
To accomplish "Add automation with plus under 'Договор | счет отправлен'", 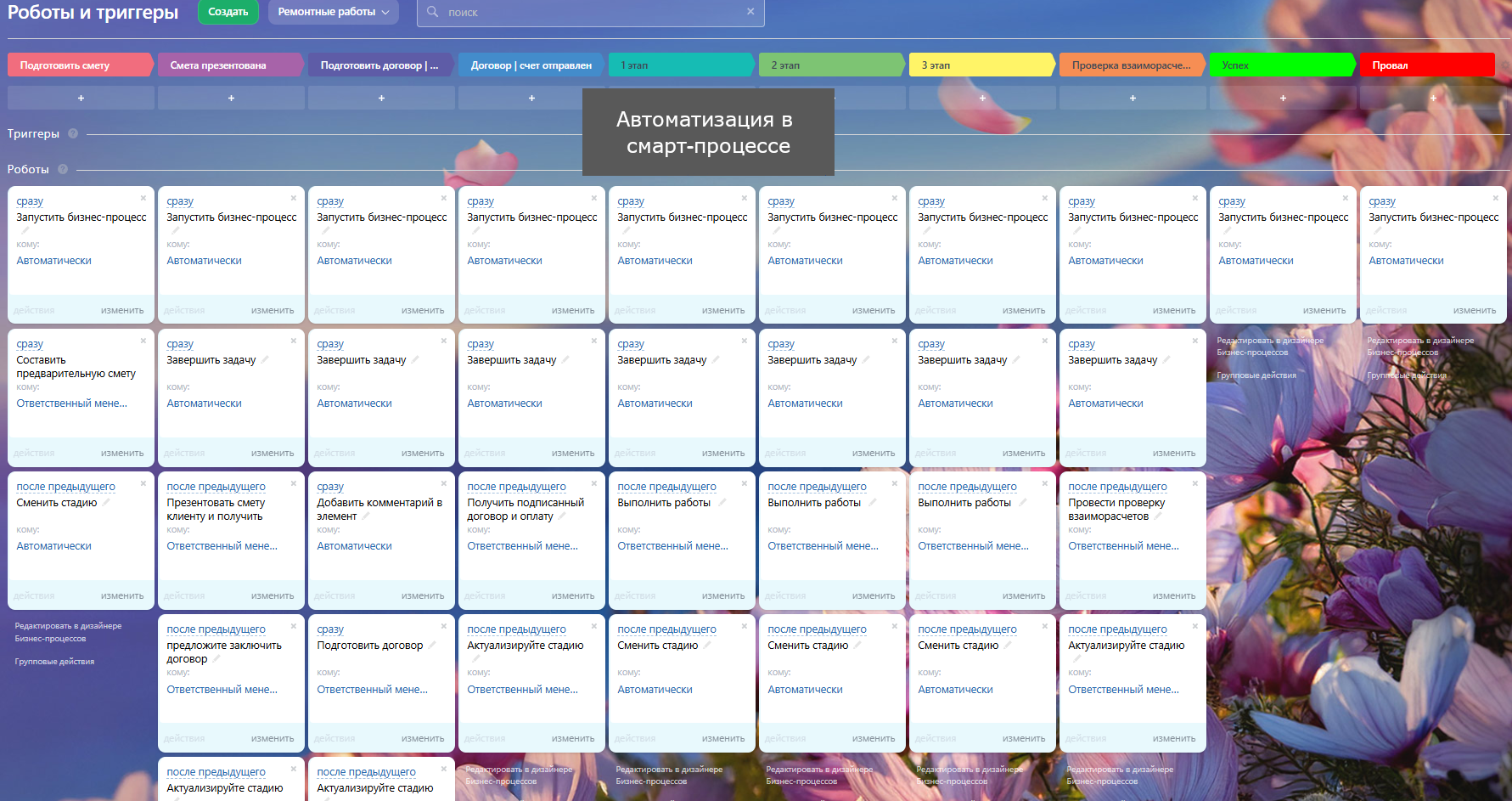I will (x=531, y=99).
